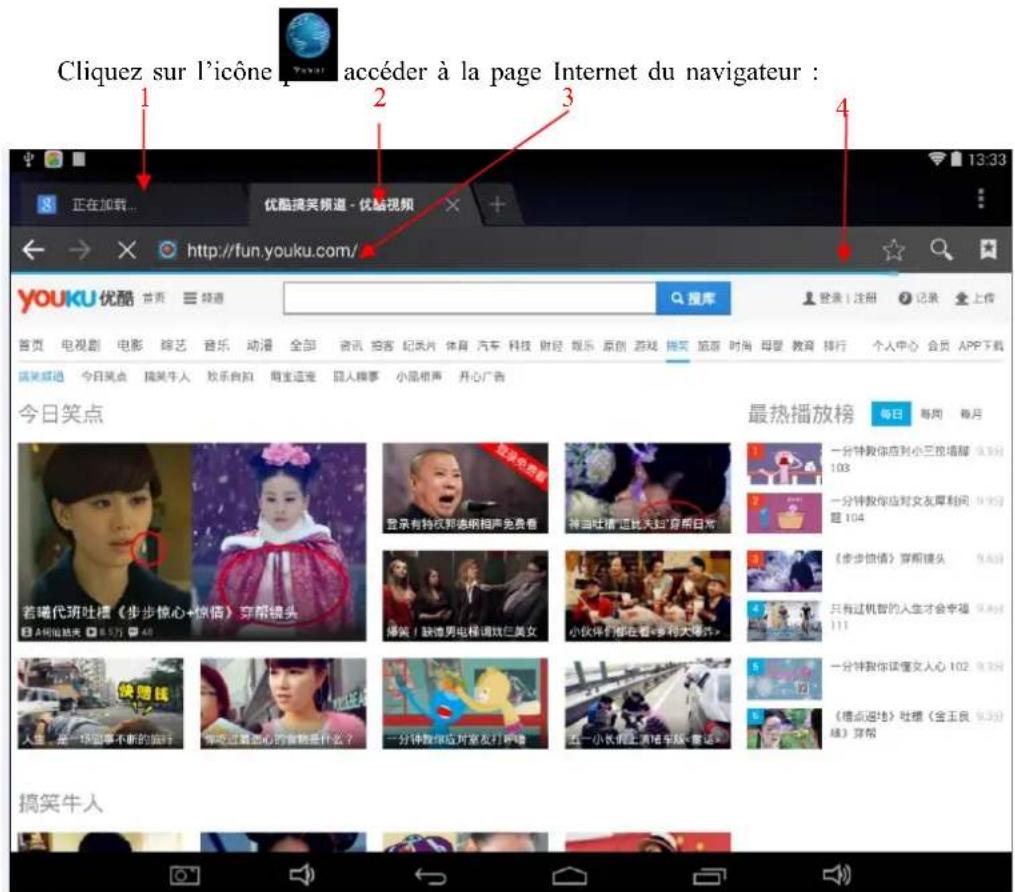1015x892 pixels.
Task: Open 电影 in the navigation bar
Action: 130,346
